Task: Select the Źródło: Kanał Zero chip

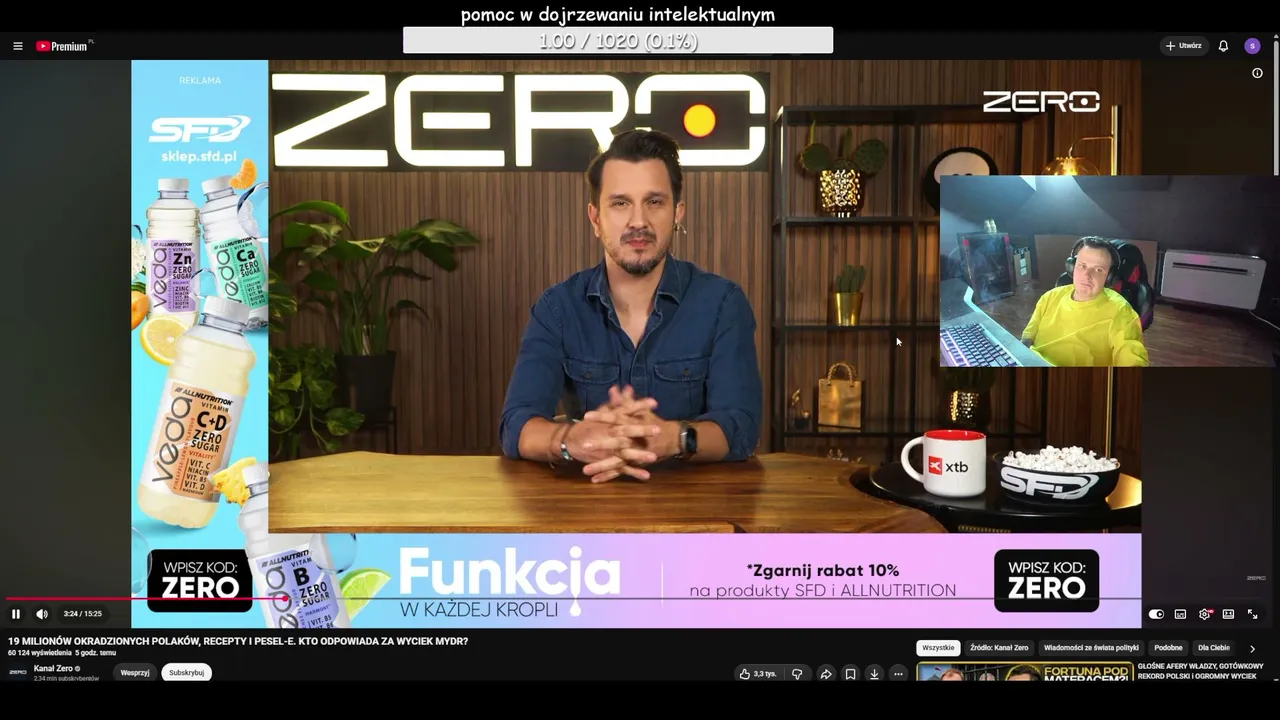Action: [999, 648]
